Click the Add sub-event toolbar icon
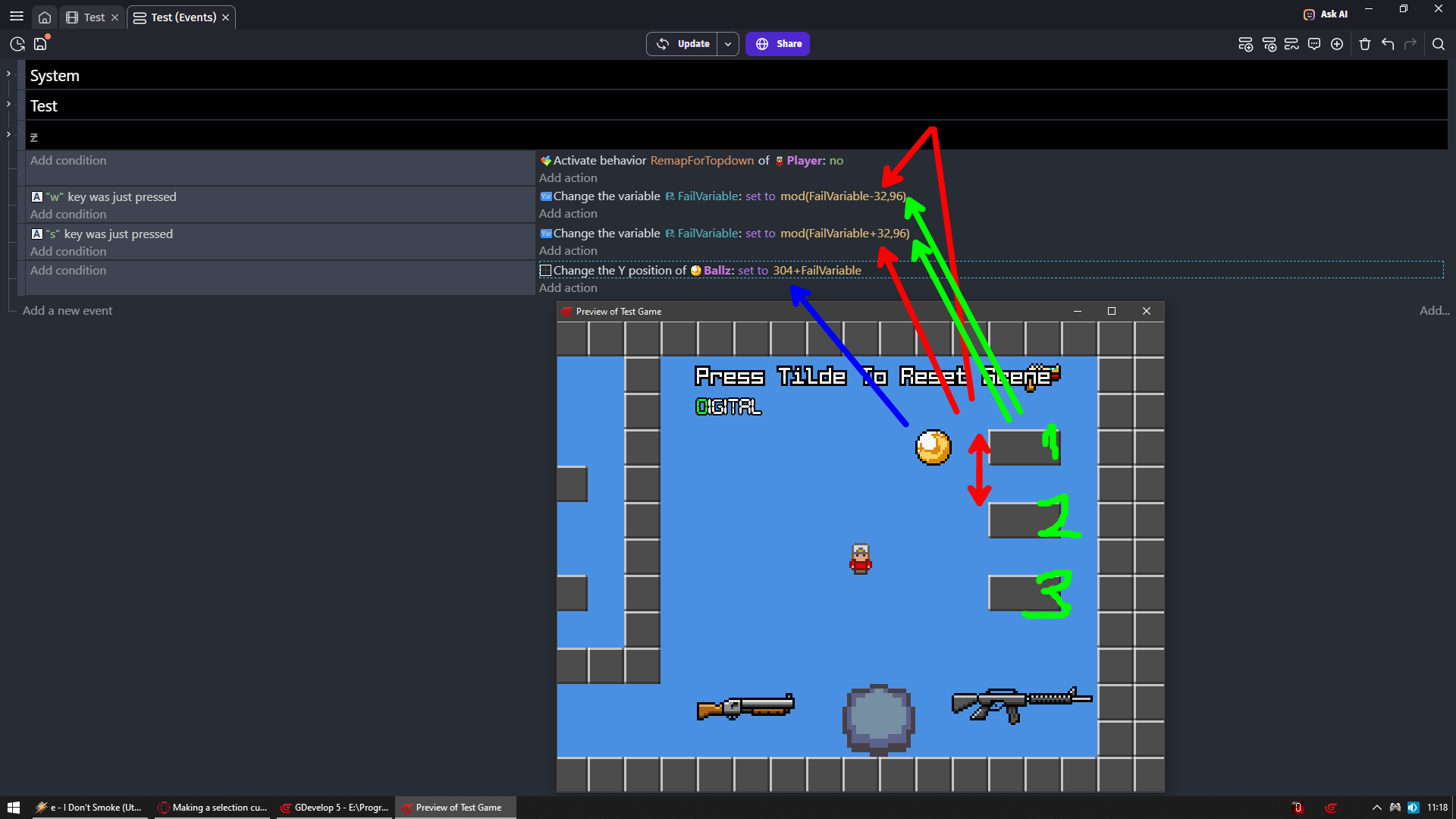Viewport: 1456px width, 819px height. (1269, 44)
